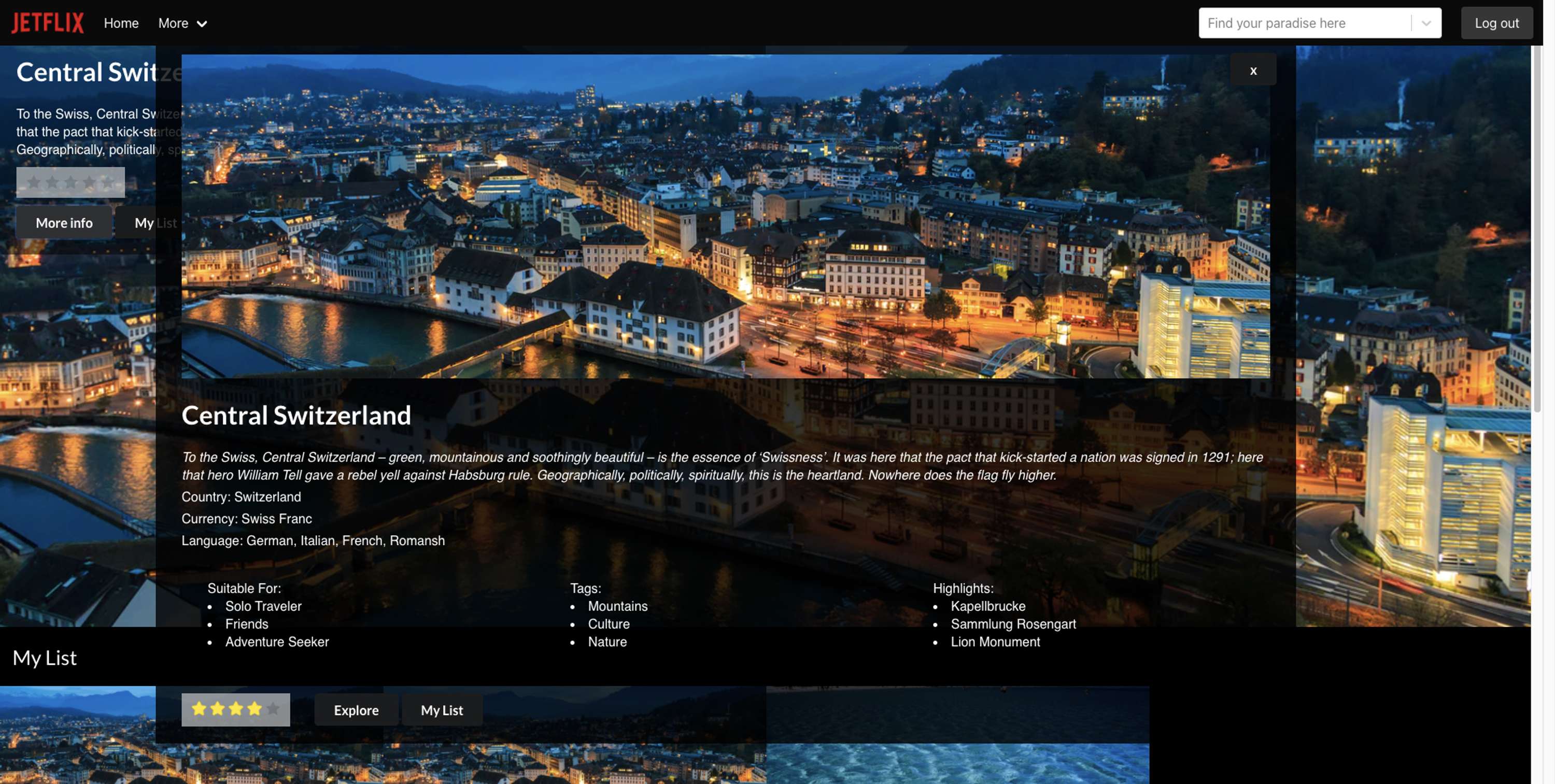
Task: Click the 'Lion Monument' highlight
Action: (x=995, y=641)
